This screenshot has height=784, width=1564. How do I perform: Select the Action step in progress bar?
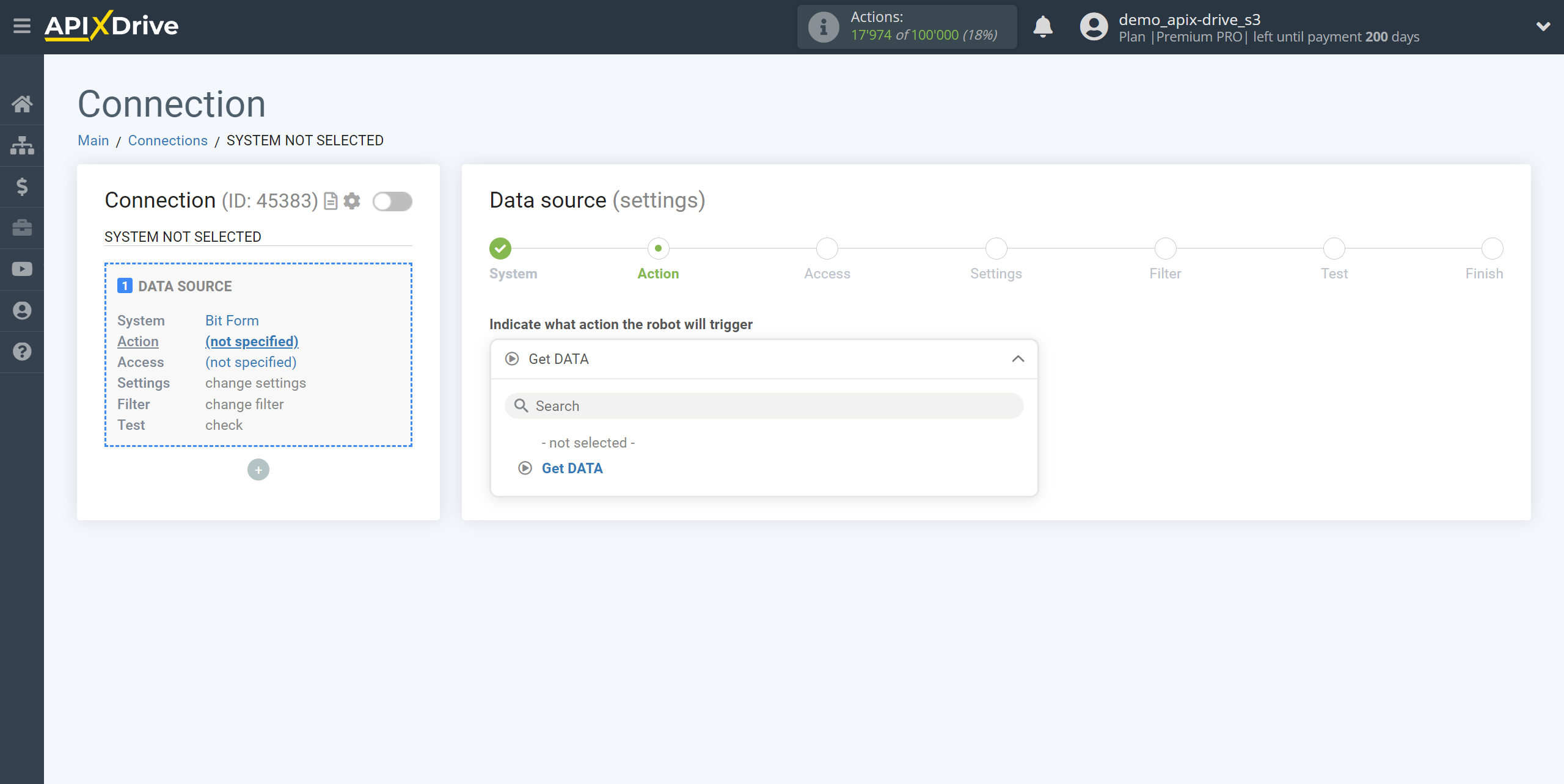click(x=658, y=248)
